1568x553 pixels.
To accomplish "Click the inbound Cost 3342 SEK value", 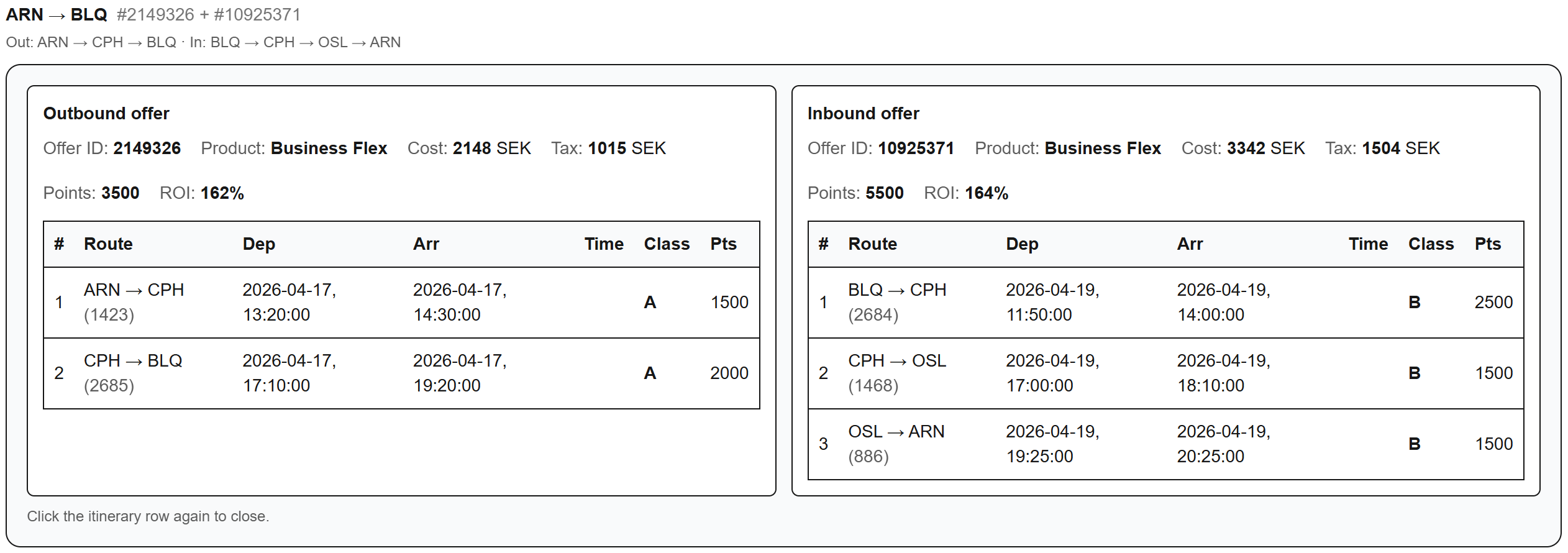I will coord(1265,149).
